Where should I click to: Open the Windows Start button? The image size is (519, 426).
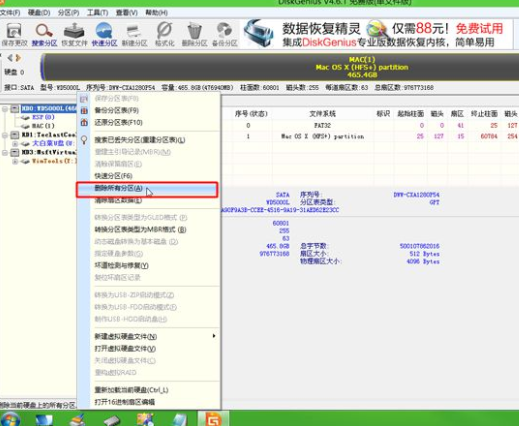(x=10, y=419)
